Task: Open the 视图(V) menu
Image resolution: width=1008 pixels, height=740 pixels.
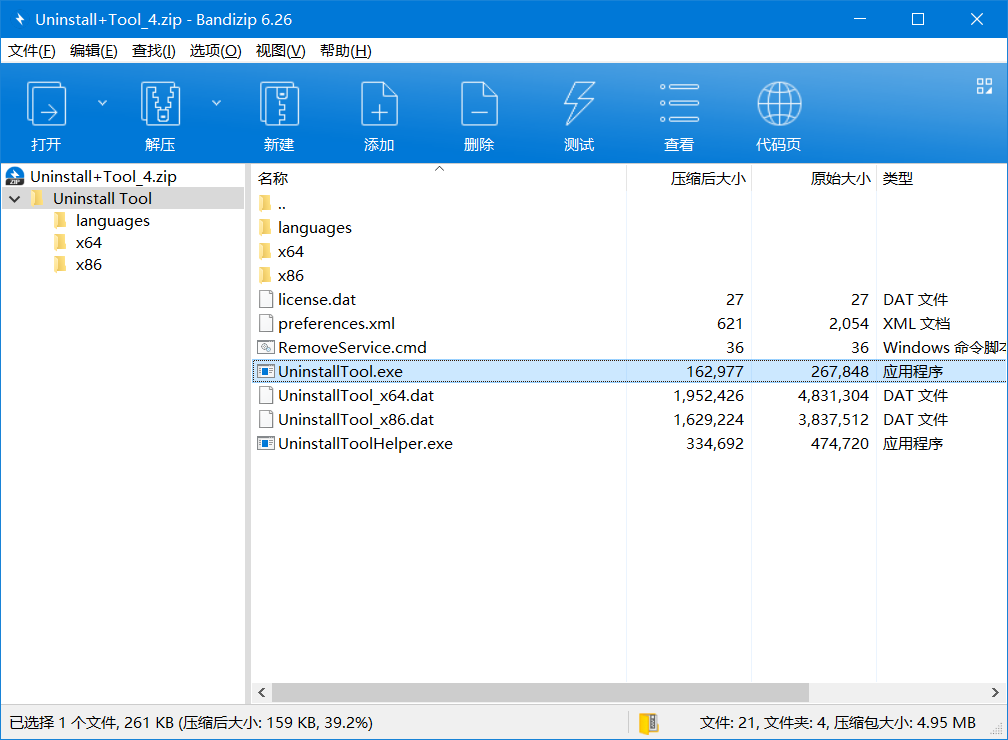Action: [x=280, y=51]
